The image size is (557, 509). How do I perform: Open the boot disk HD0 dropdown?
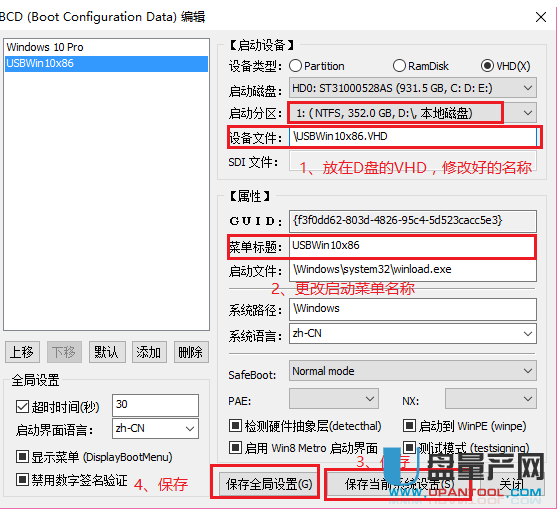click(x=412, y=88)
